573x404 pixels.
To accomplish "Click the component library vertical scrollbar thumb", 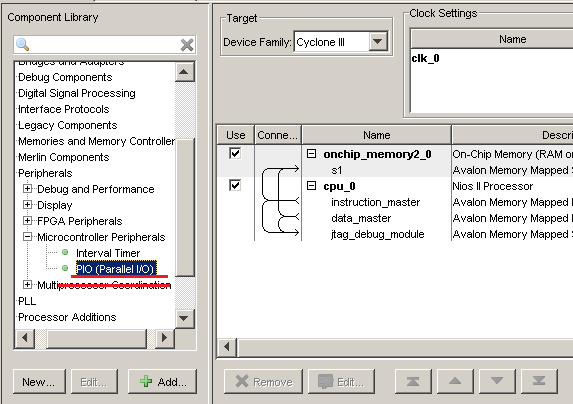I will coord(185,207).
